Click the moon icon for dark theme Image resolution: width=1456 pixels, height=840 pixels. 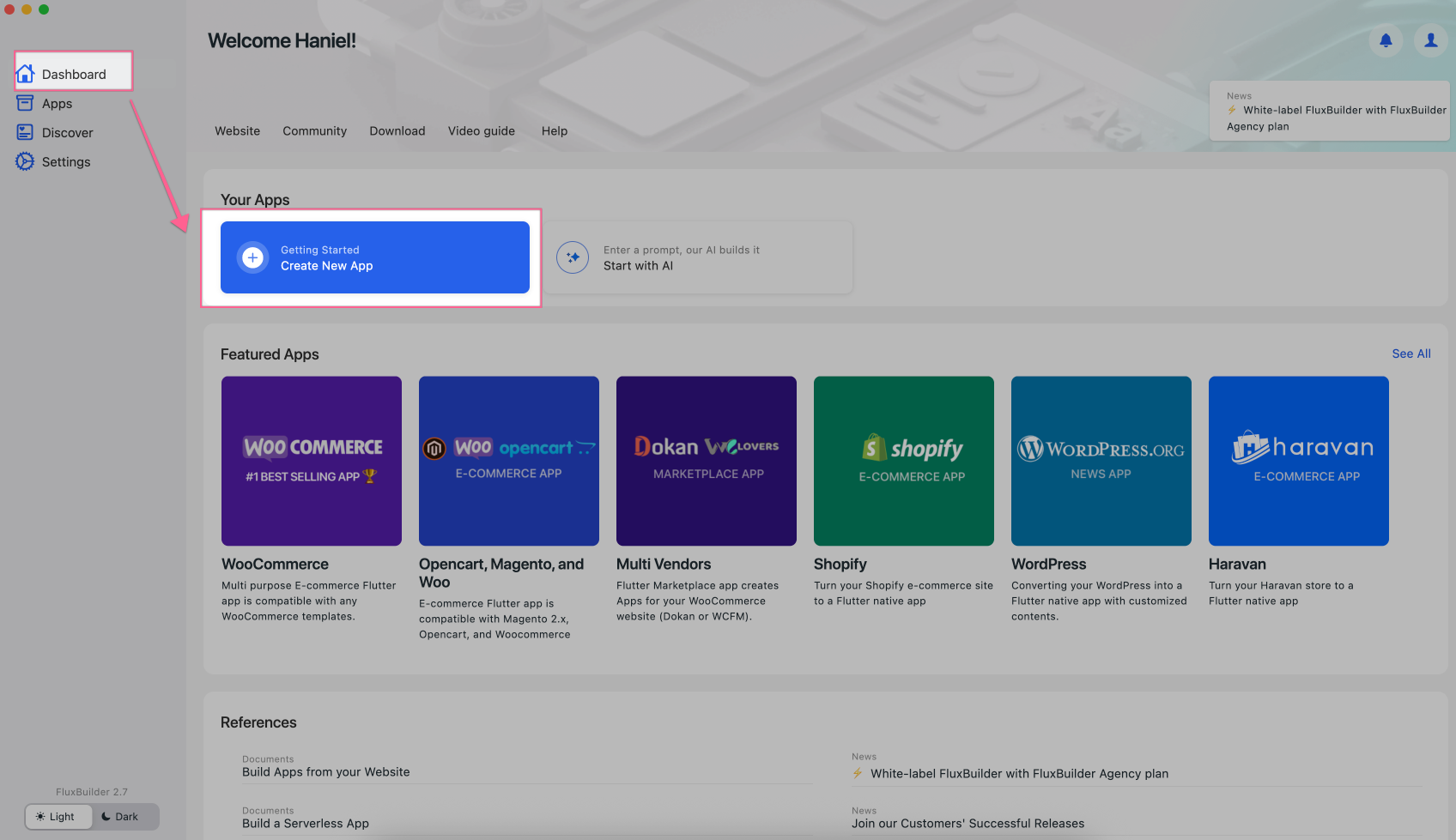(106, 817)
